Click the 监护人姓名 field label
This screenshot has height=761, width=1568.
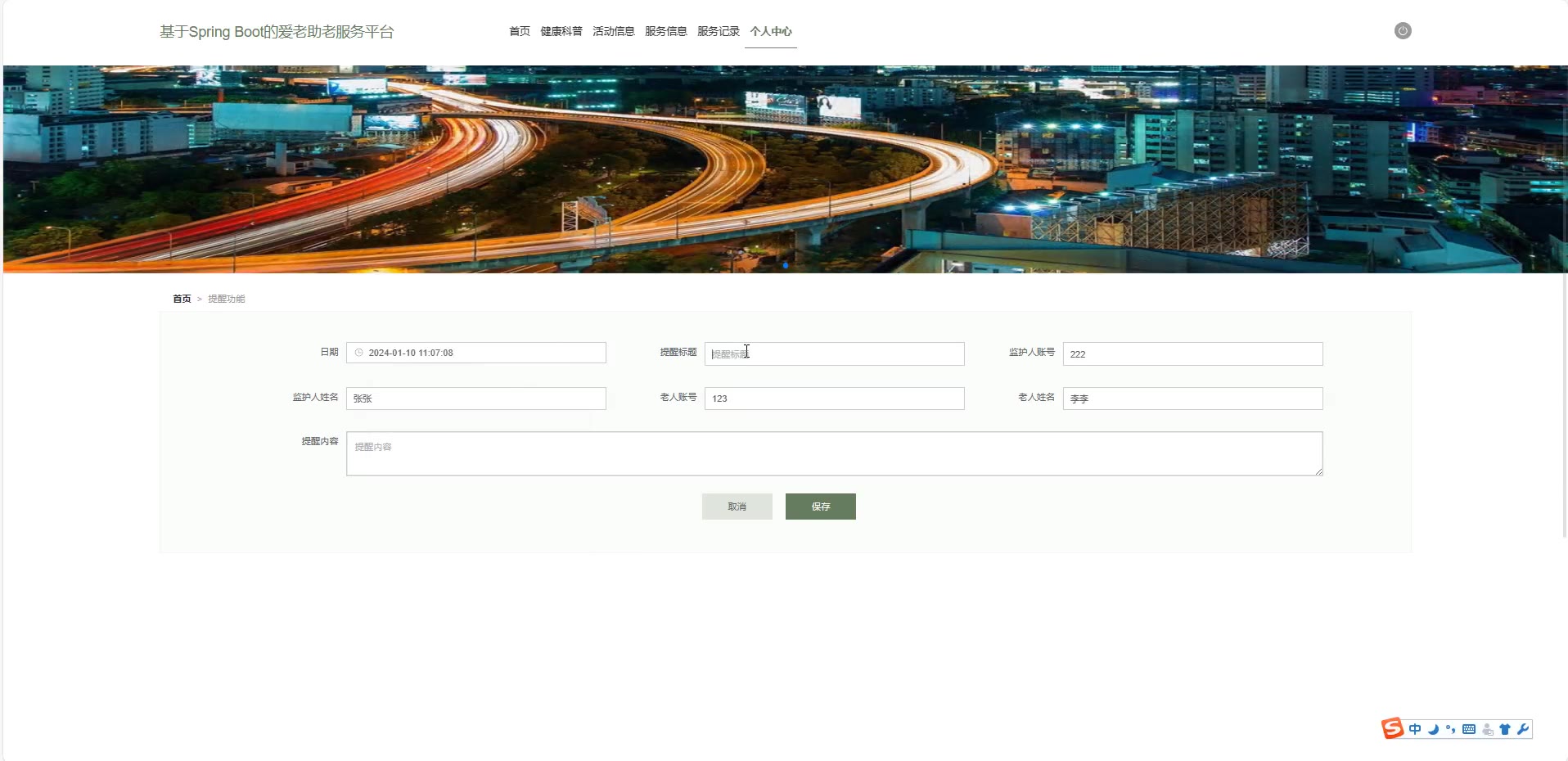tap(316, 397)
